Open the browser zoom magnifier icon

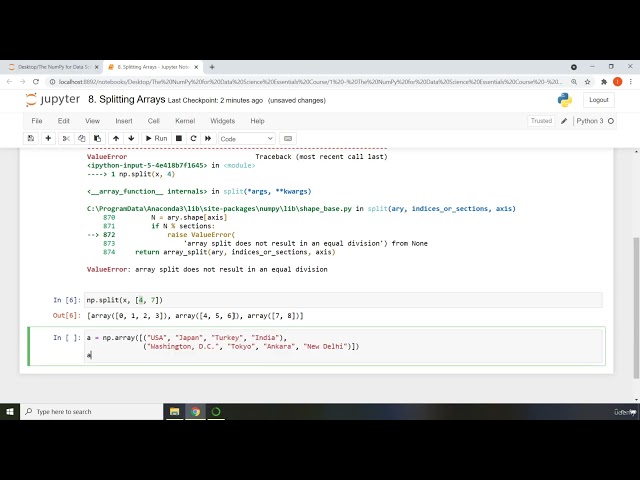click(x=574, y=82)
